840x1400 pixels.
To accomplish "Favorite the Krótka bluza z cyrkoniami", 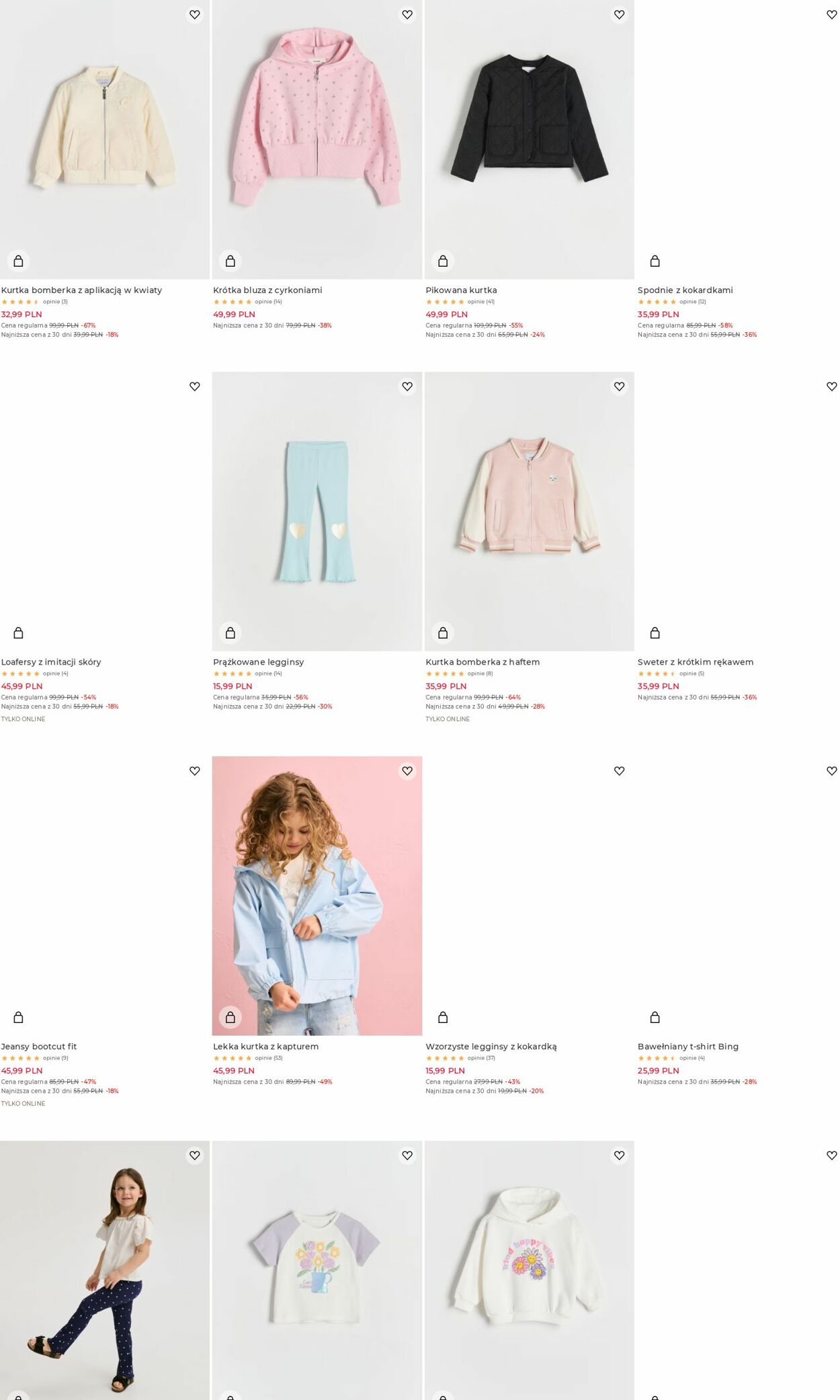I will (x=407, y=15).
